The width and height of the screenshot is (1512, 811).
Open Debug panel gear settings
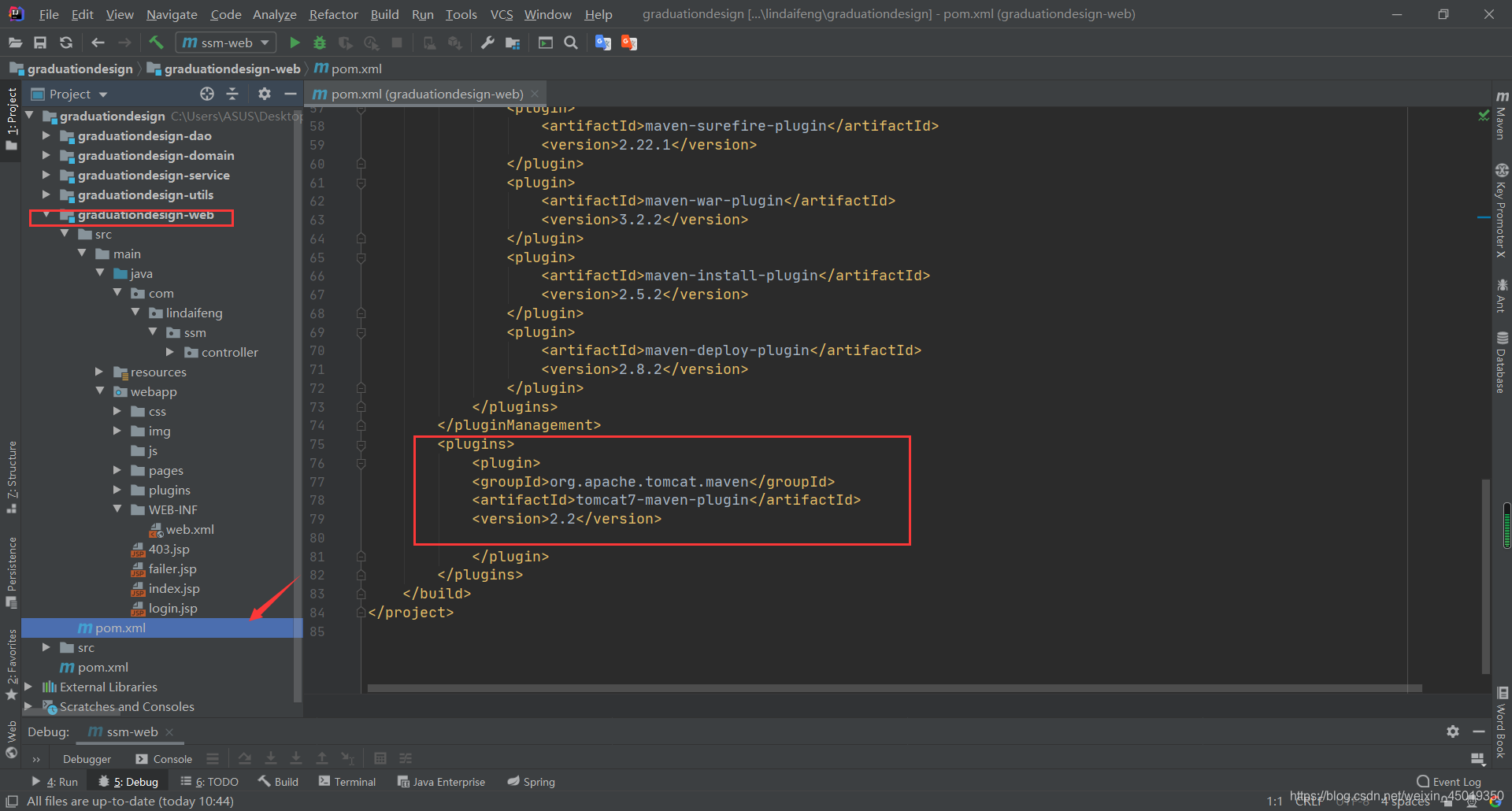click(x=1453, y=731)
